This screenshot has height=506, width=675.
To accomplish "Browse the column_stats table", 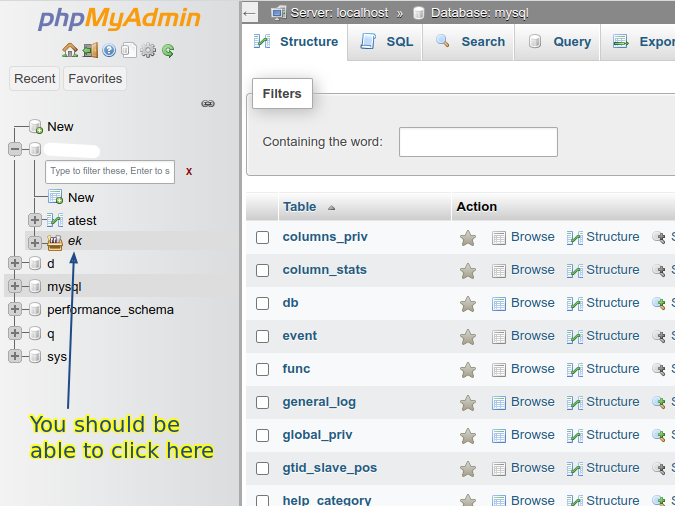I will click(523, 270).
